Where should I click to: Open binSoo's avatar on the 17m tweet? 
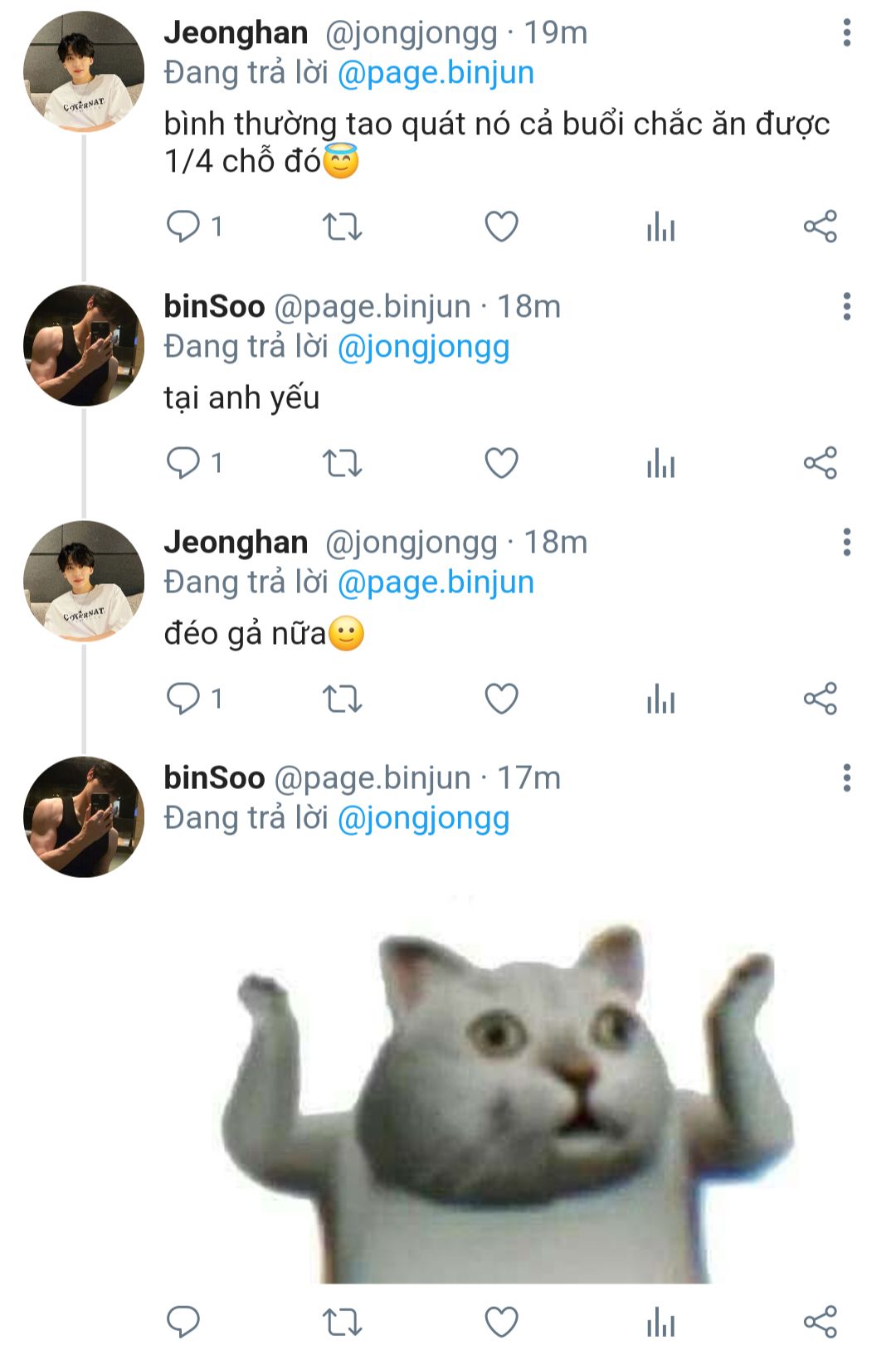[83, 816]
